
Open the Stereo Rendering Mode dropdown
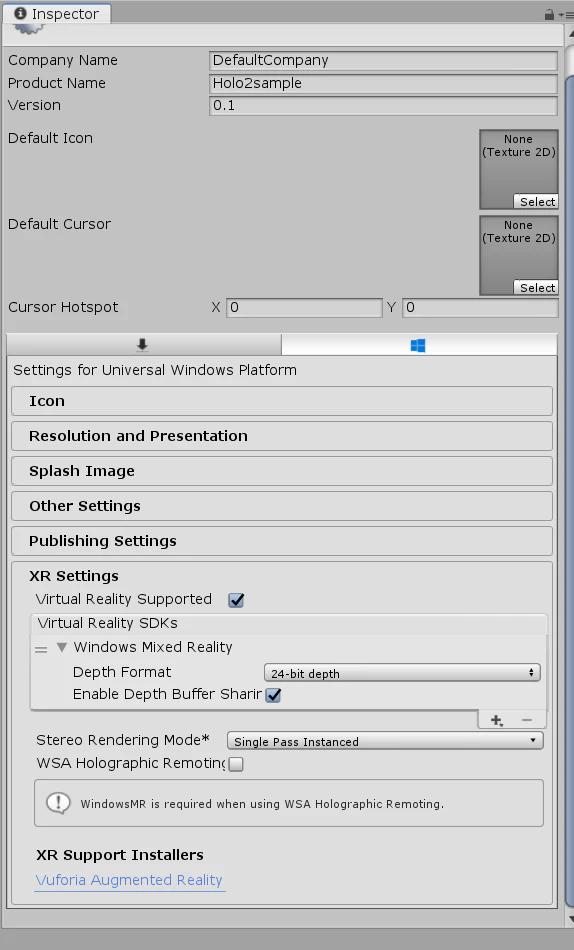385,741
